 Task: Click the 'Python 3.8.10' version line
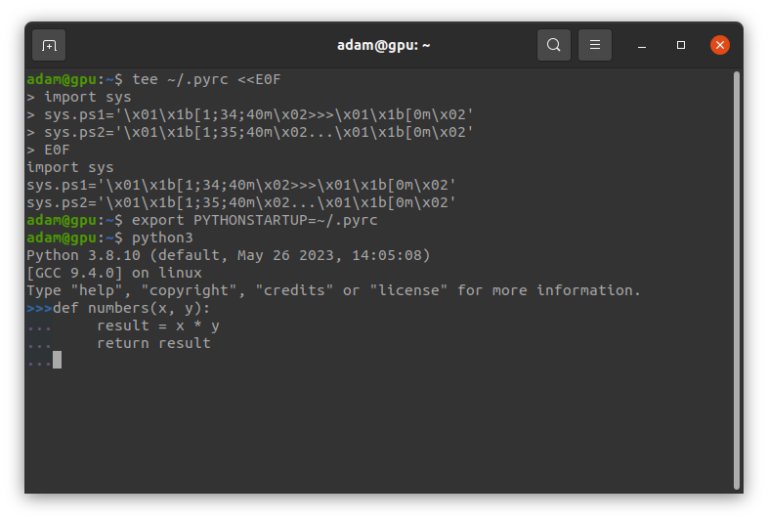pyautogui.click(x=228, y=256)
